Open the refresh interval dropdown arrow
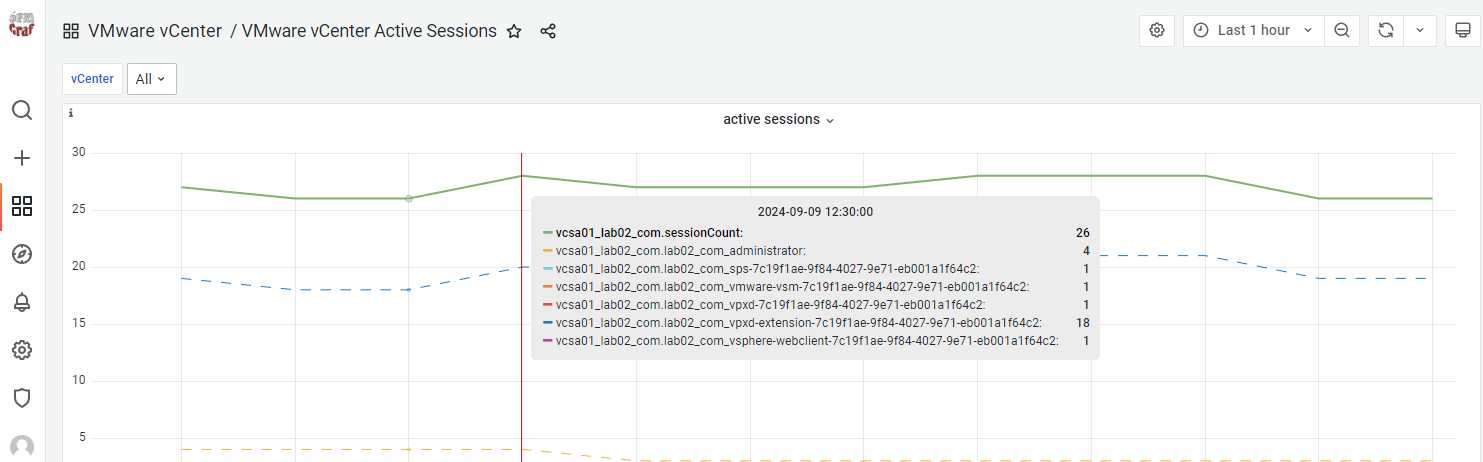 pos(1420,30)
